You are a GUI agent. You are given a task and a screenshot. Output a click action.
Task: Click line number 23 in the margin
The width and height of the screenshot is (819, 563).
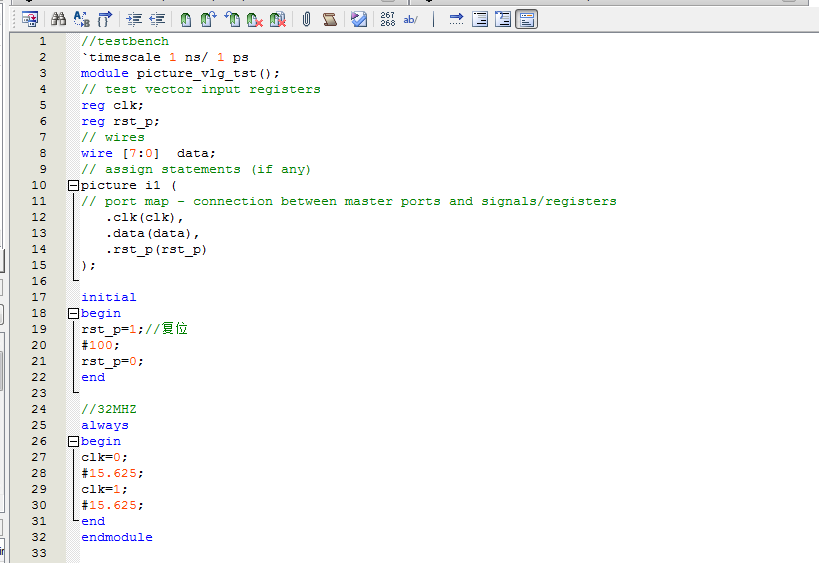39,394
